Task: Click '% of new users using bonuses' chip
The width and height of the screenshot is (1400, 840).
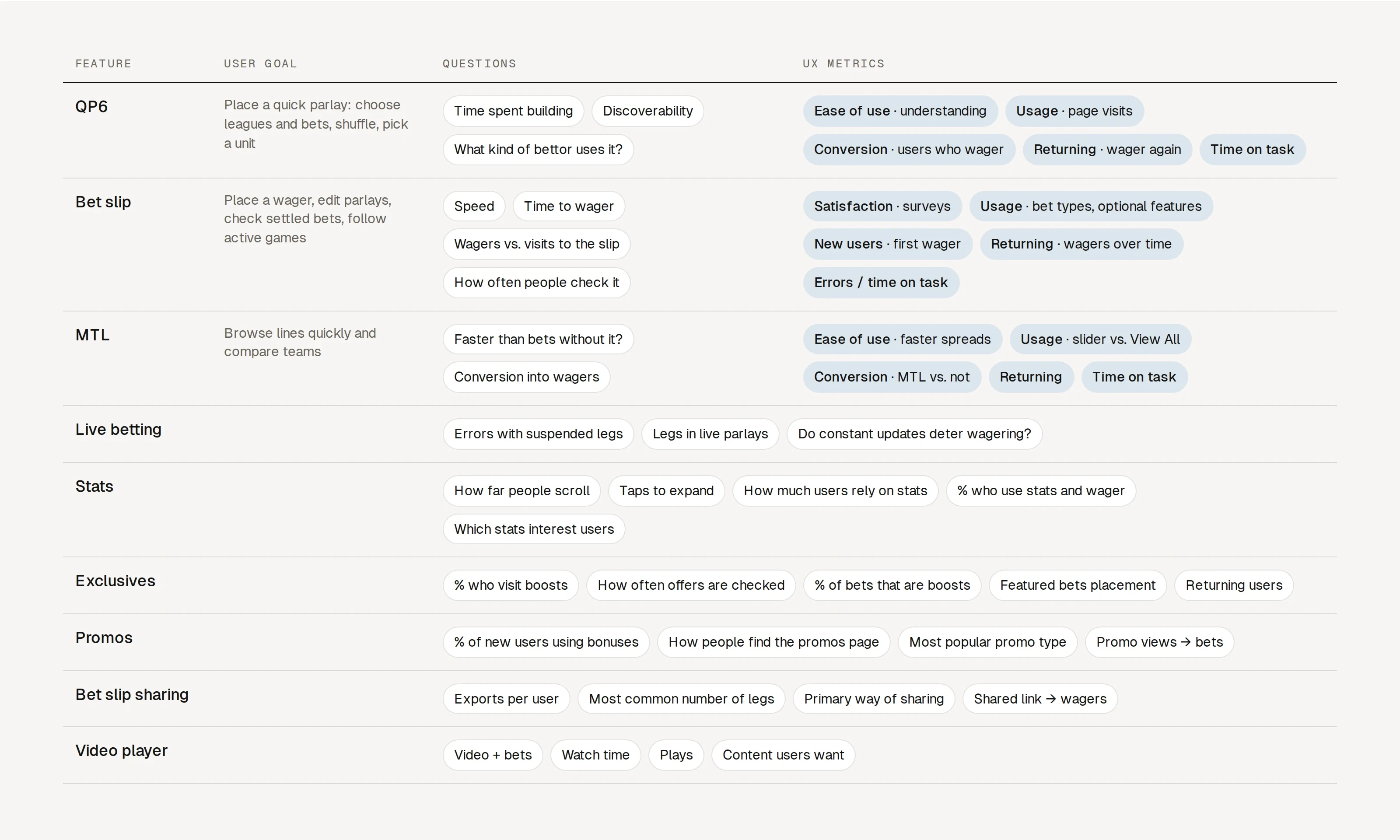Action: click(546, 642)
